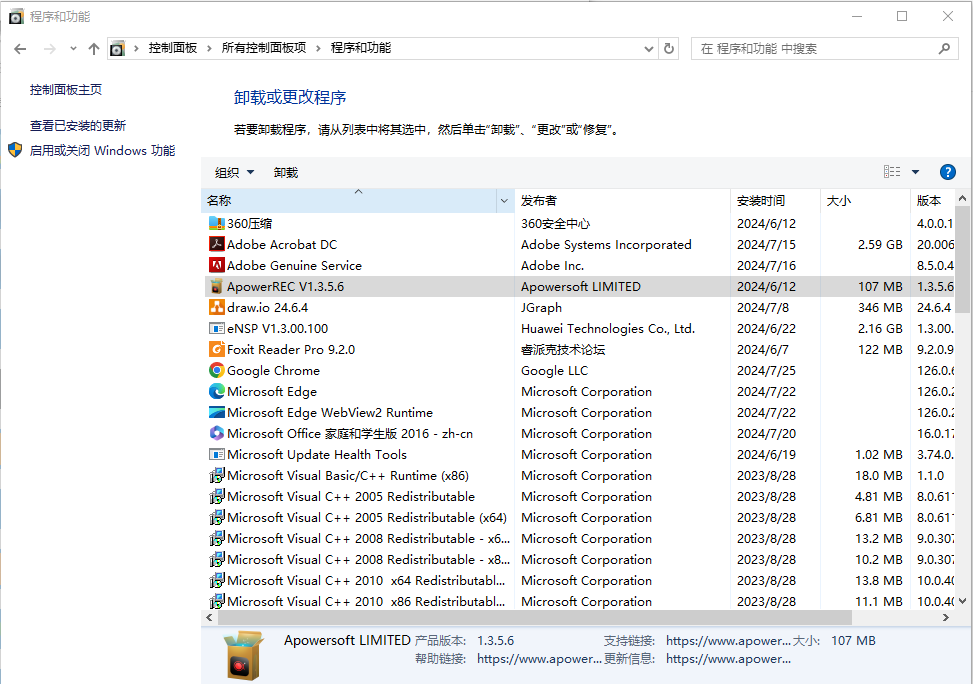The height and width of the screenshot is (684, 973).
Task: Click inside the search box
Action: pos(825,48)
